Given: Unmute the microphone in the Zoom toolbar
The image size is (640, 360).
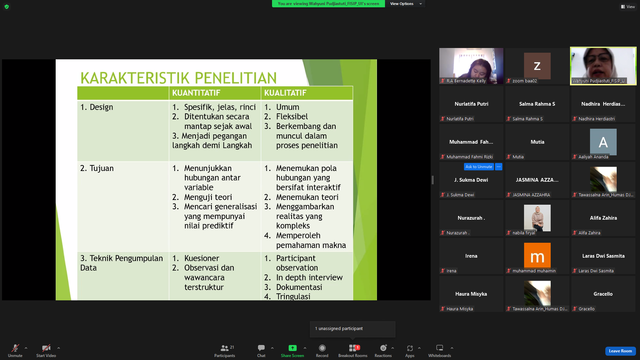Looking at the screenshot, I should click(15, 350).
